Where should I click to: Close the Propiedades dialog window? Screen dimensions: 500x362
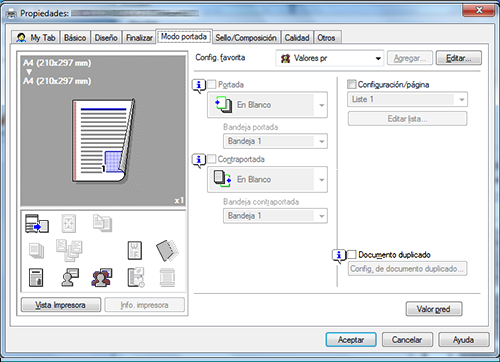point(478,10)
